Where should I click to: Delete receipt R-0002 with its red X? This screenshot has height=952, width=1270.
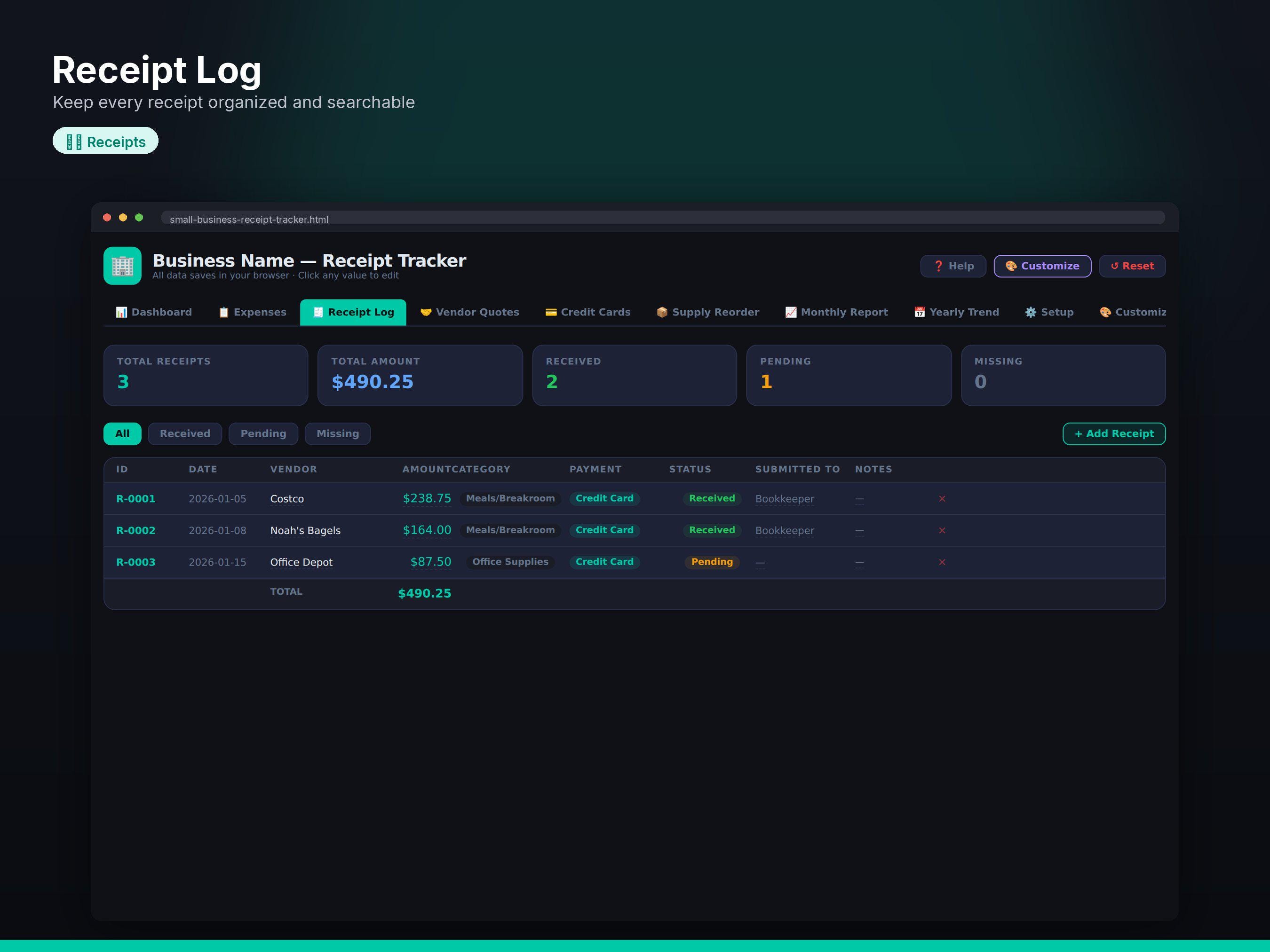[x=942, y=530]
